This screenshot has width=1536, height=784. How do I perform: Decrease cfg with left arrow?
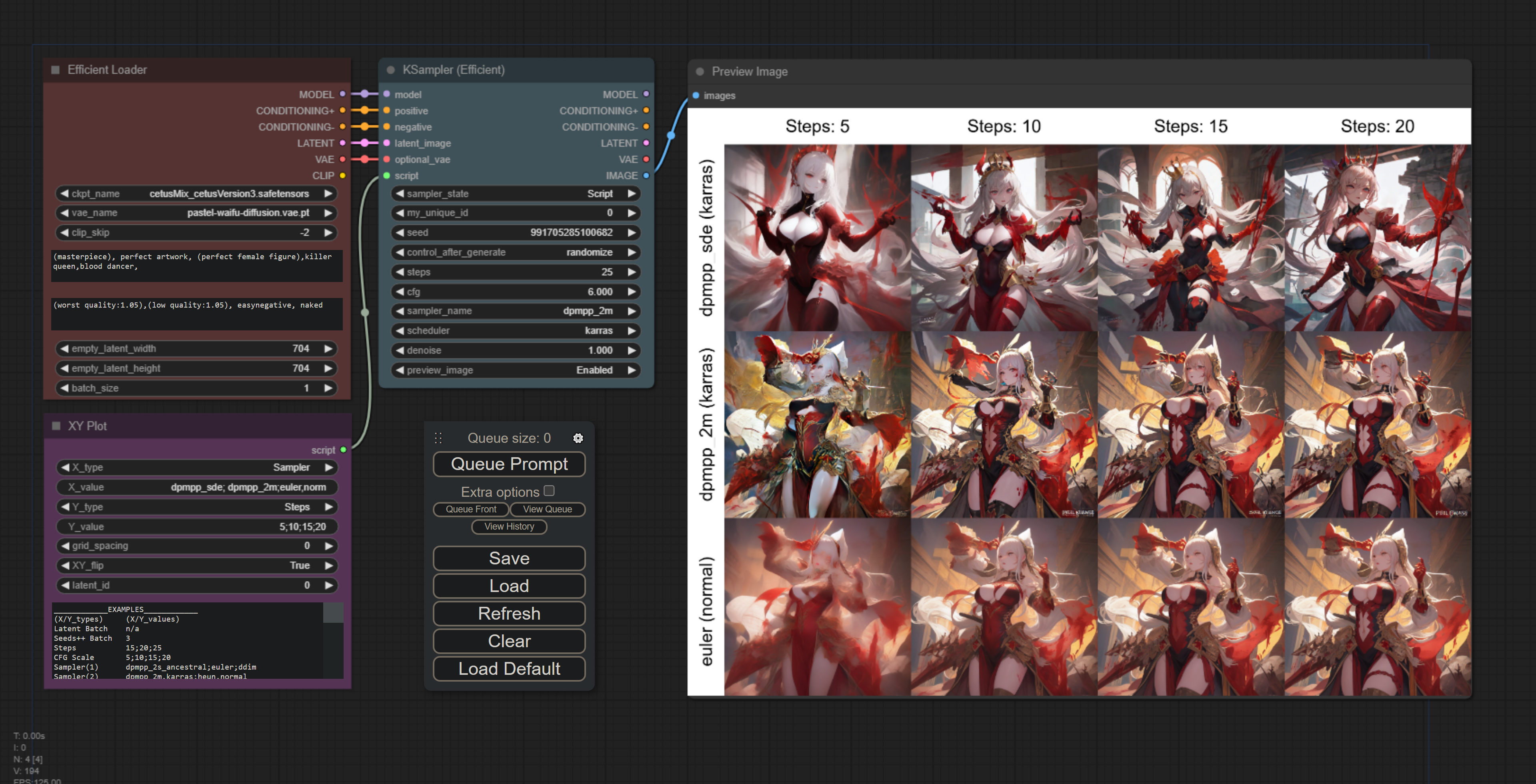pyautogui.click(x=400, y=292)
